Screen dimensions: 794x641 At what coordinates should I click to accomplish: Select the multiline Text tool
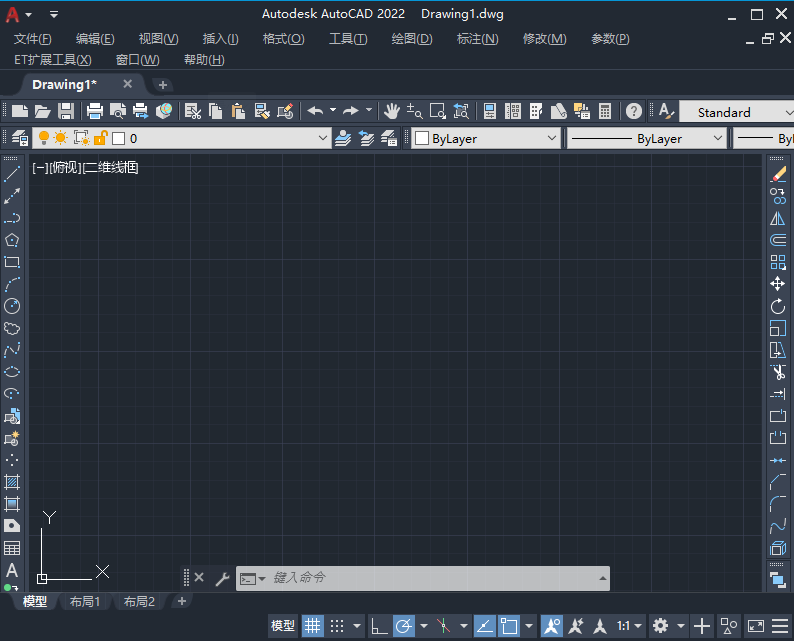12,570
